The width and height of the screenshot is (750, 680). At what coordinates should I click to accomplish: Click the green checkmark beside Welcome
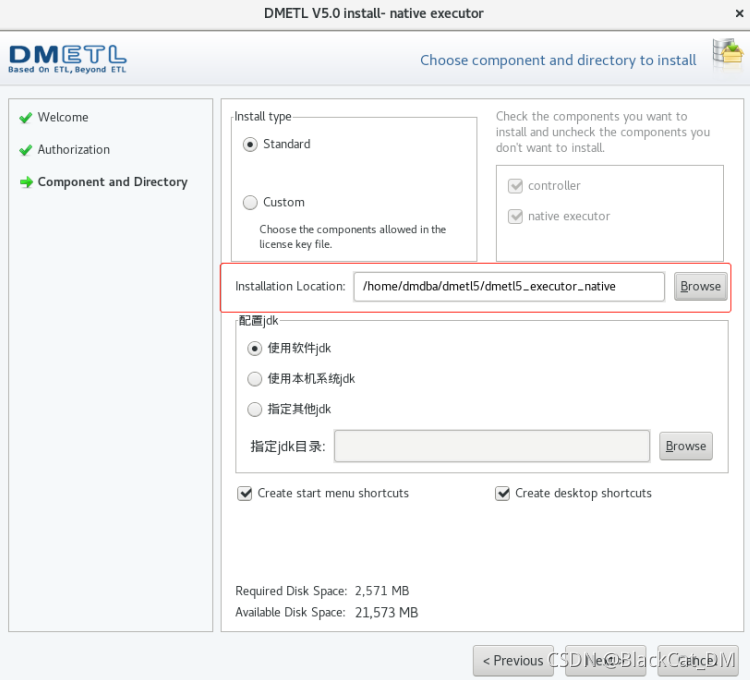pyautogui.click(x=26, y=118)
